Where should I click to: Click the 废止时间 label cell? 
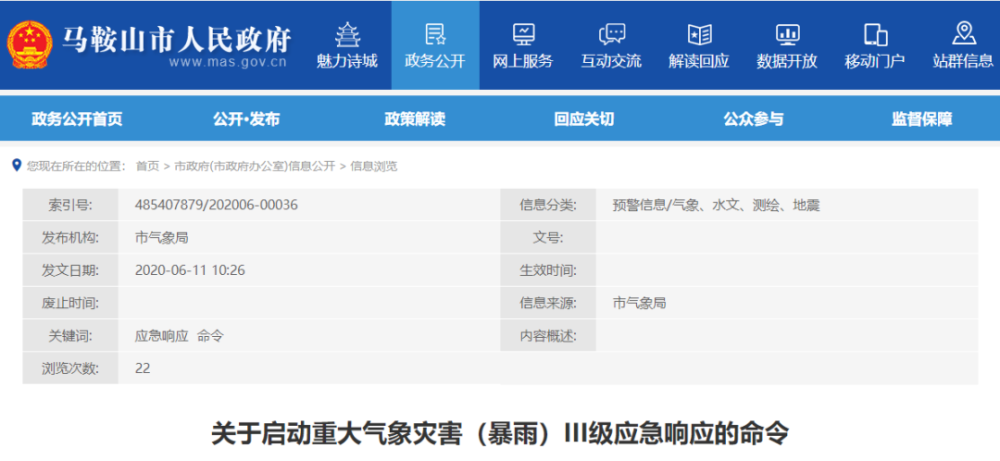[x=70, y=303]
